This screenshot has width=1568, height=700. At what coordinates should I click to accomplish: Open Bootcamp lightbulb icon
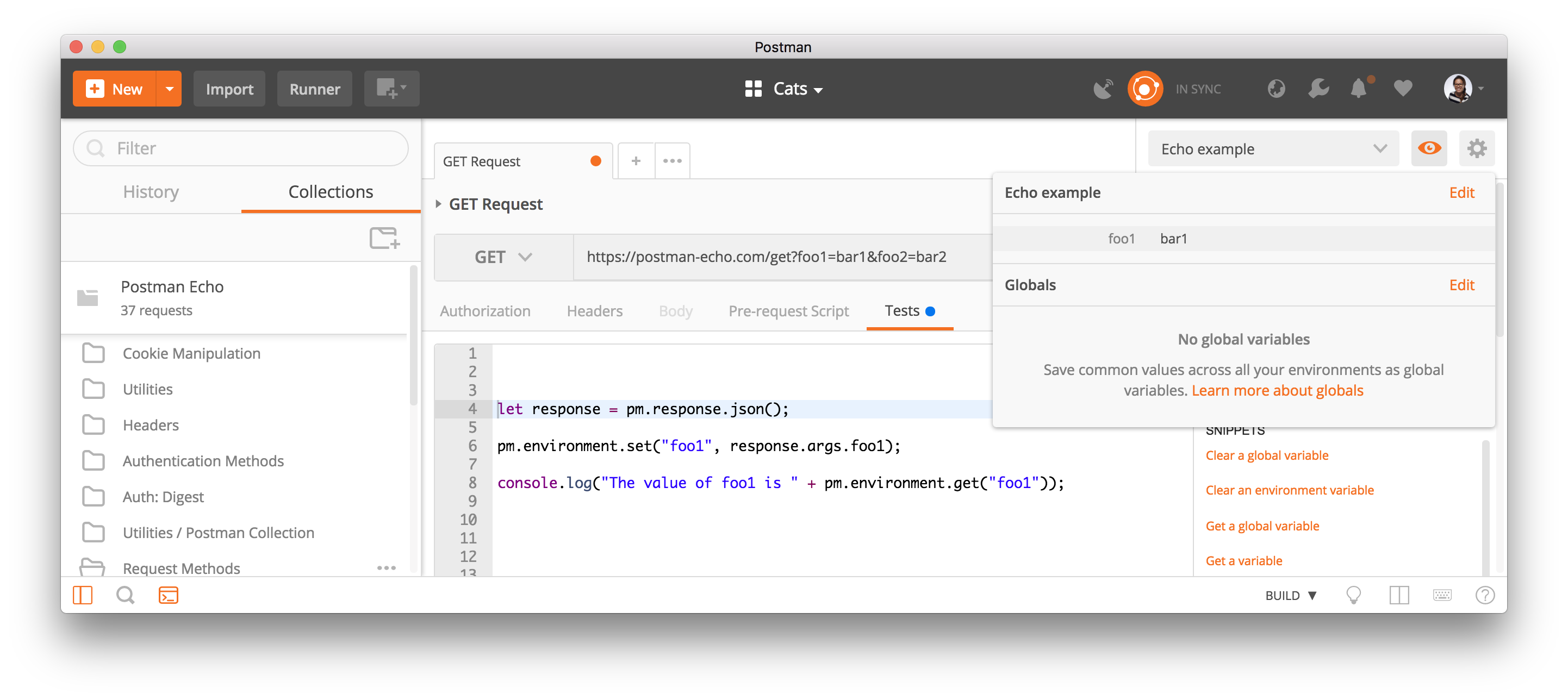pos(1353,595)
